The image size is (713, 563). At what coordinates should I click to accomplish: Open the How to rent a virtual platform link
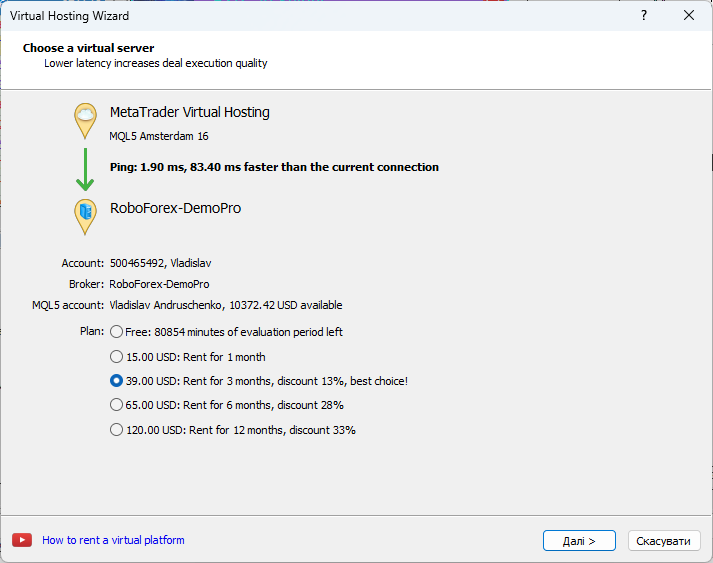point(113,540)
